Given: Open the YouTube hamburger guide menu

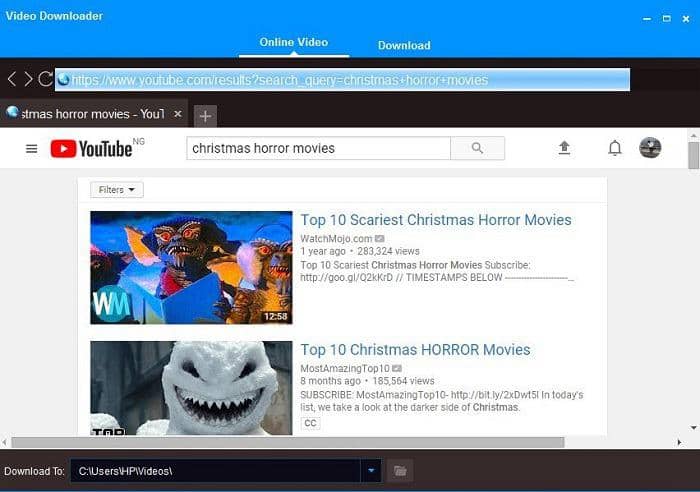Looking at the screenshot, I should pos(32,148).
